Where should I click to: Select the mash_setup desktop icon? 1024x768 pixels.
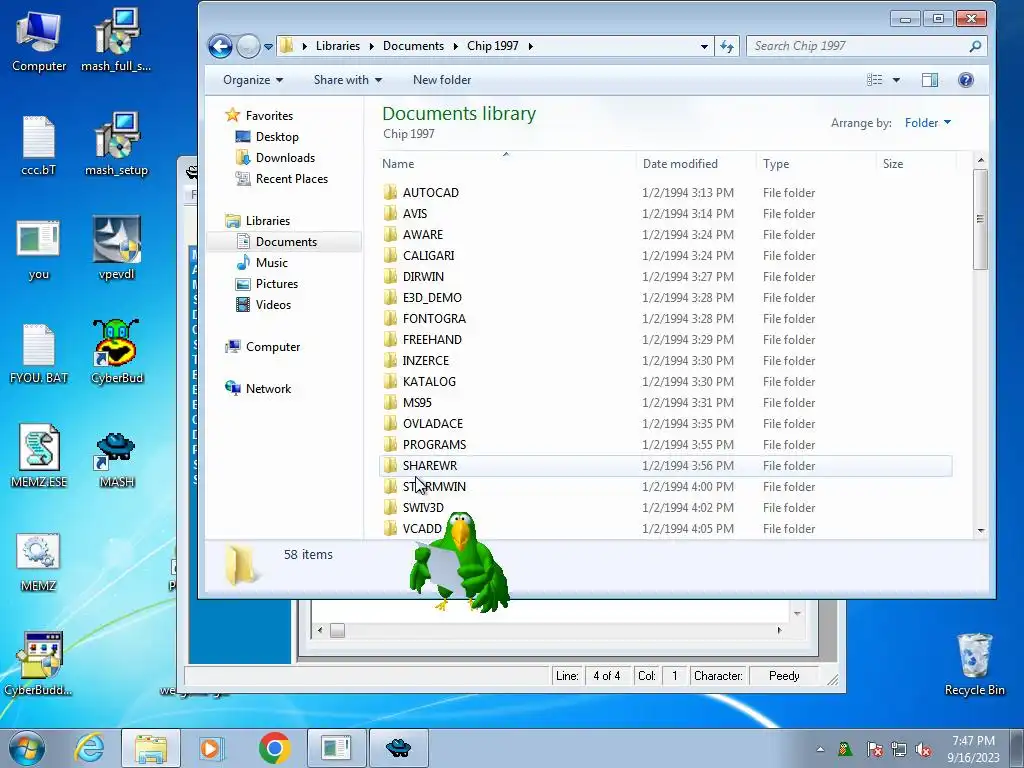116,145
